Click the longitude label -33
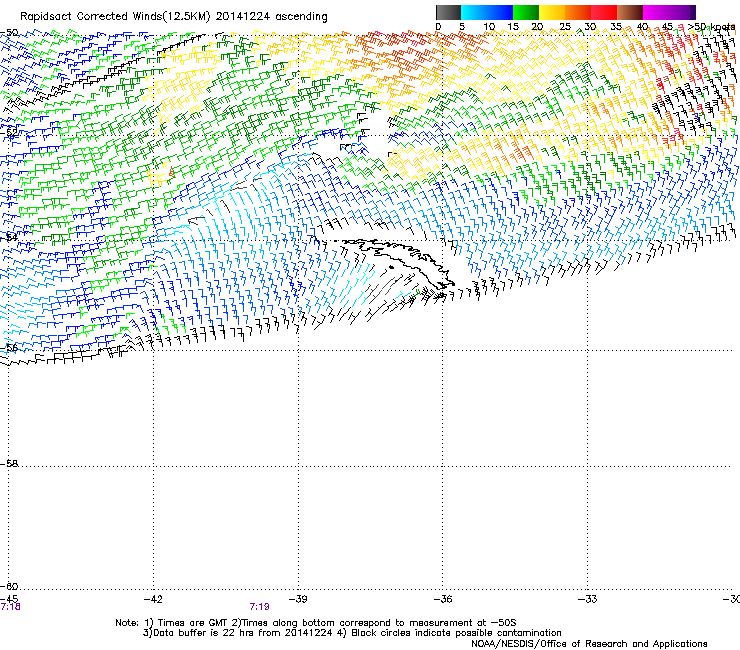The image size is (740, 650). coord(588,599)
